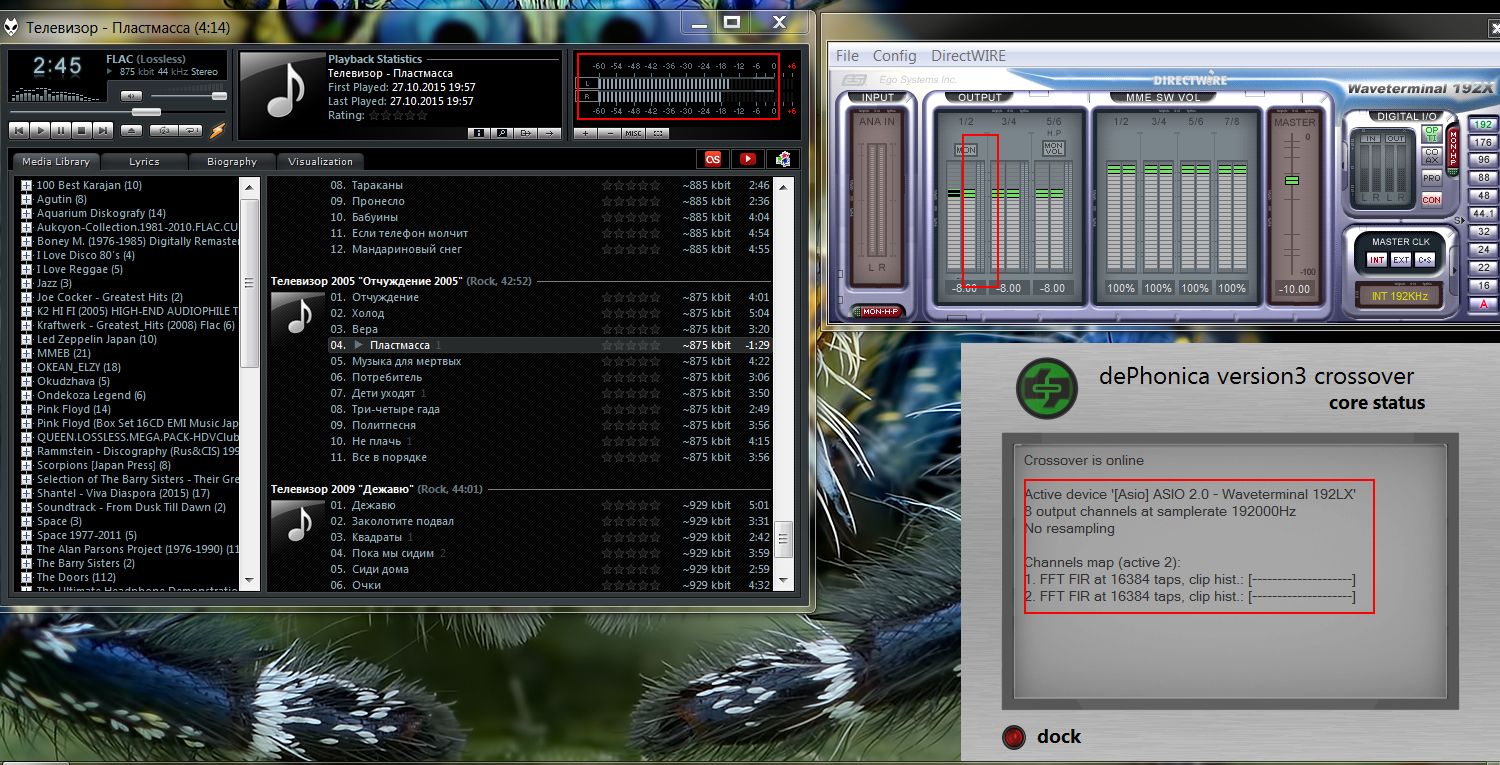Expand the '100 Best Karajan' library folder
The image size is (1500, 765).
point(27,185)
